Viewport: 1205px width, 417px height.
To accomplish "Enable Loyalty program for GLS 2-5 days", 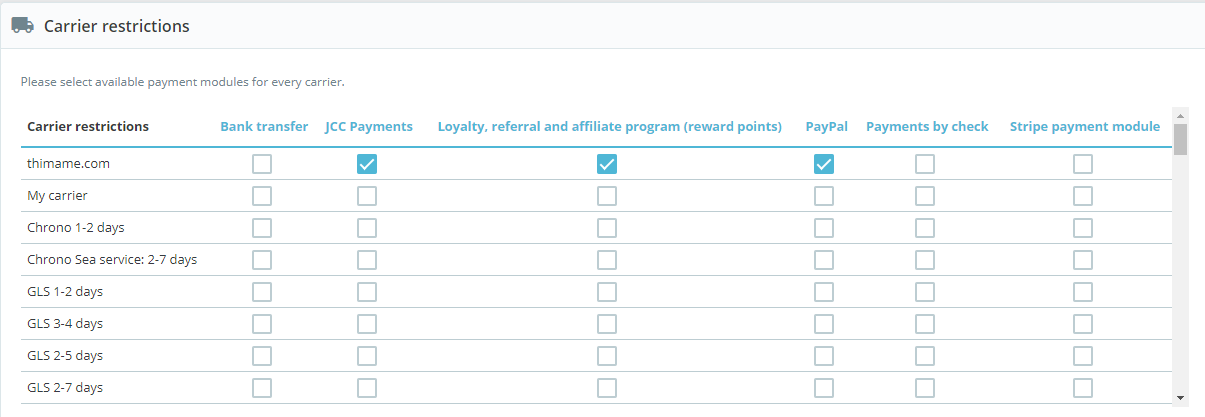I will click(x=607, y=356).
